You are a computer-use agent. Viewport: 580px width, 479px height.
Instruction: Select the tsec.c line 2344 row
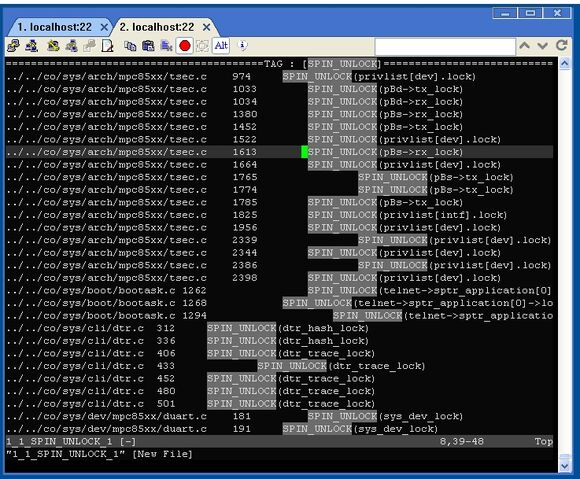coord(279,253)
